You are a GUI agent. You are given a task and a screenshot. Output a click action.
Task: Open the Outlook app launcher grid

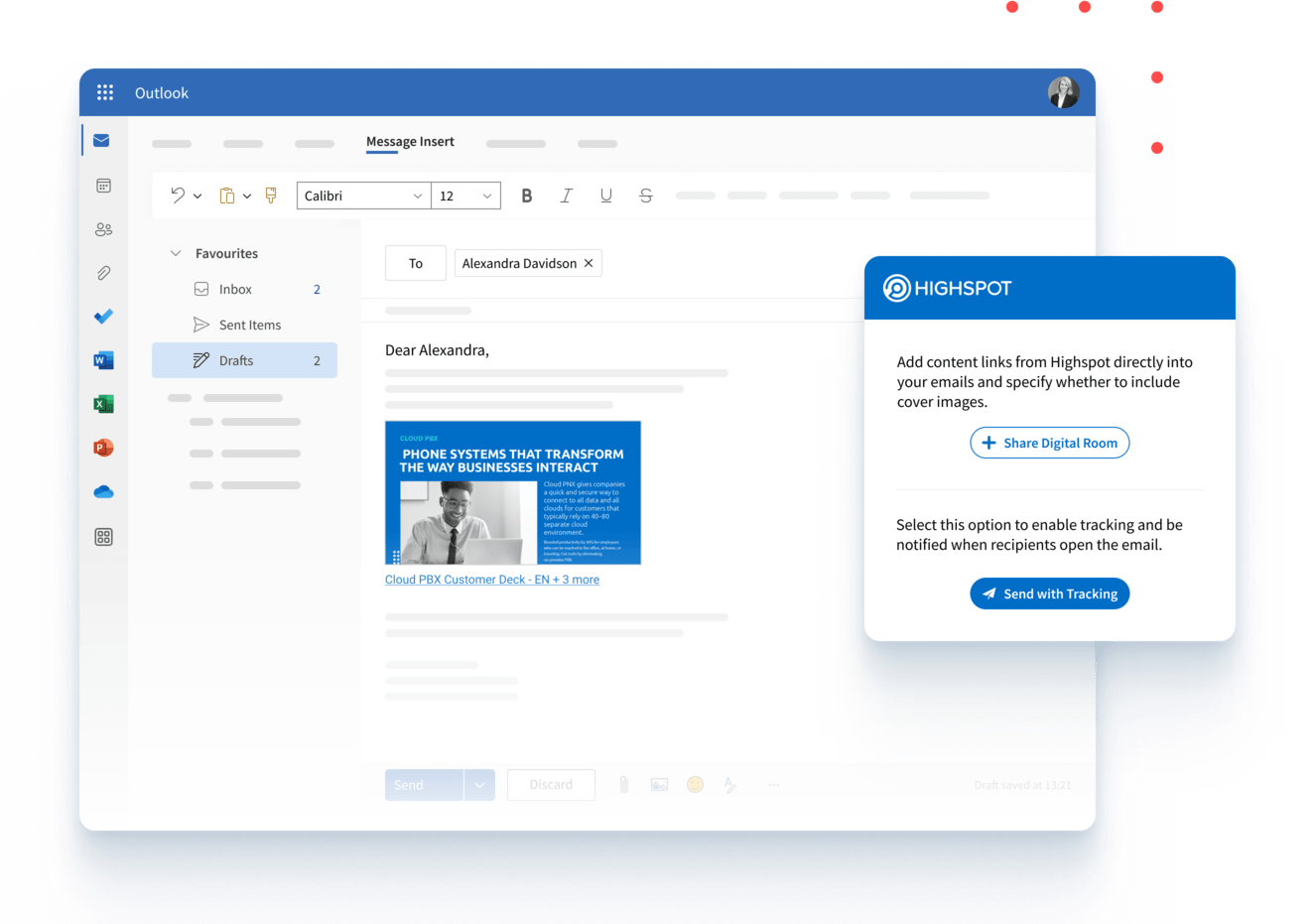click(x=105, y=92)
